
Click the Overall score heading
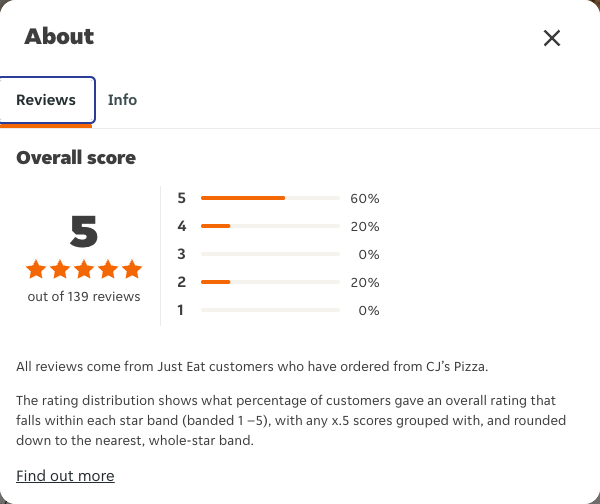point(76,158)
